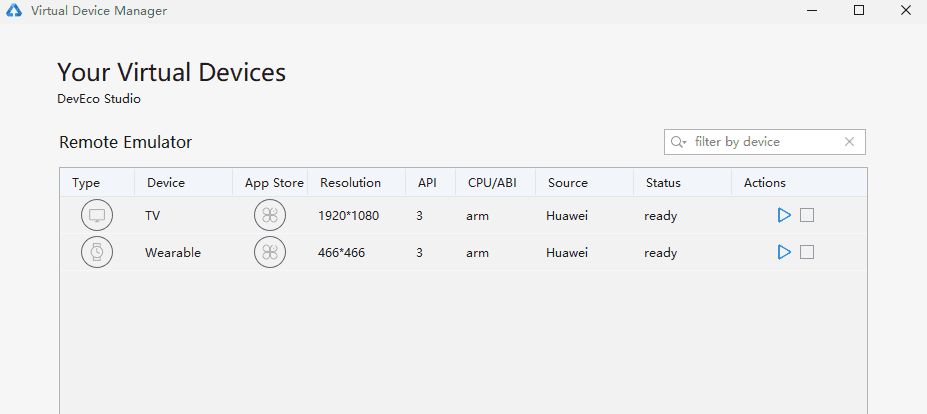Select the TV device row name
This screenshot has width=927, height=414.
153,216
